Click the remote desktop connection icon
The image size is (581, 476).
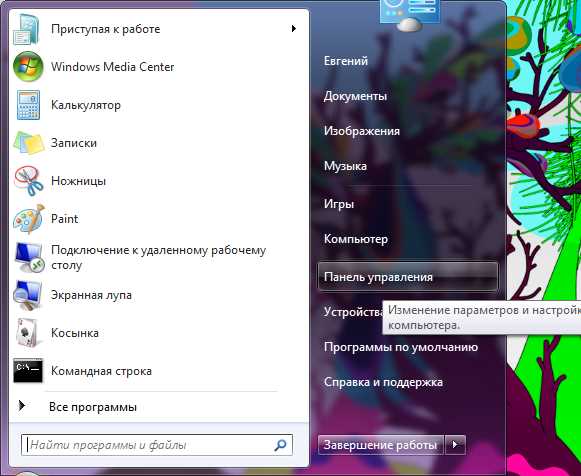(29, 257)
